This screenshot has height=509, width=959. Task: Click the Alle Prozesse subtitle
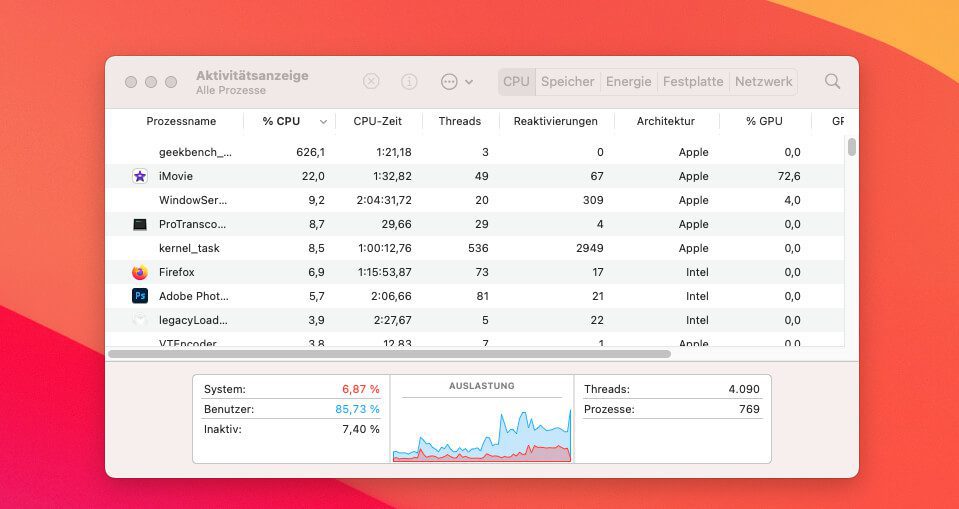(x=231, y=91)
